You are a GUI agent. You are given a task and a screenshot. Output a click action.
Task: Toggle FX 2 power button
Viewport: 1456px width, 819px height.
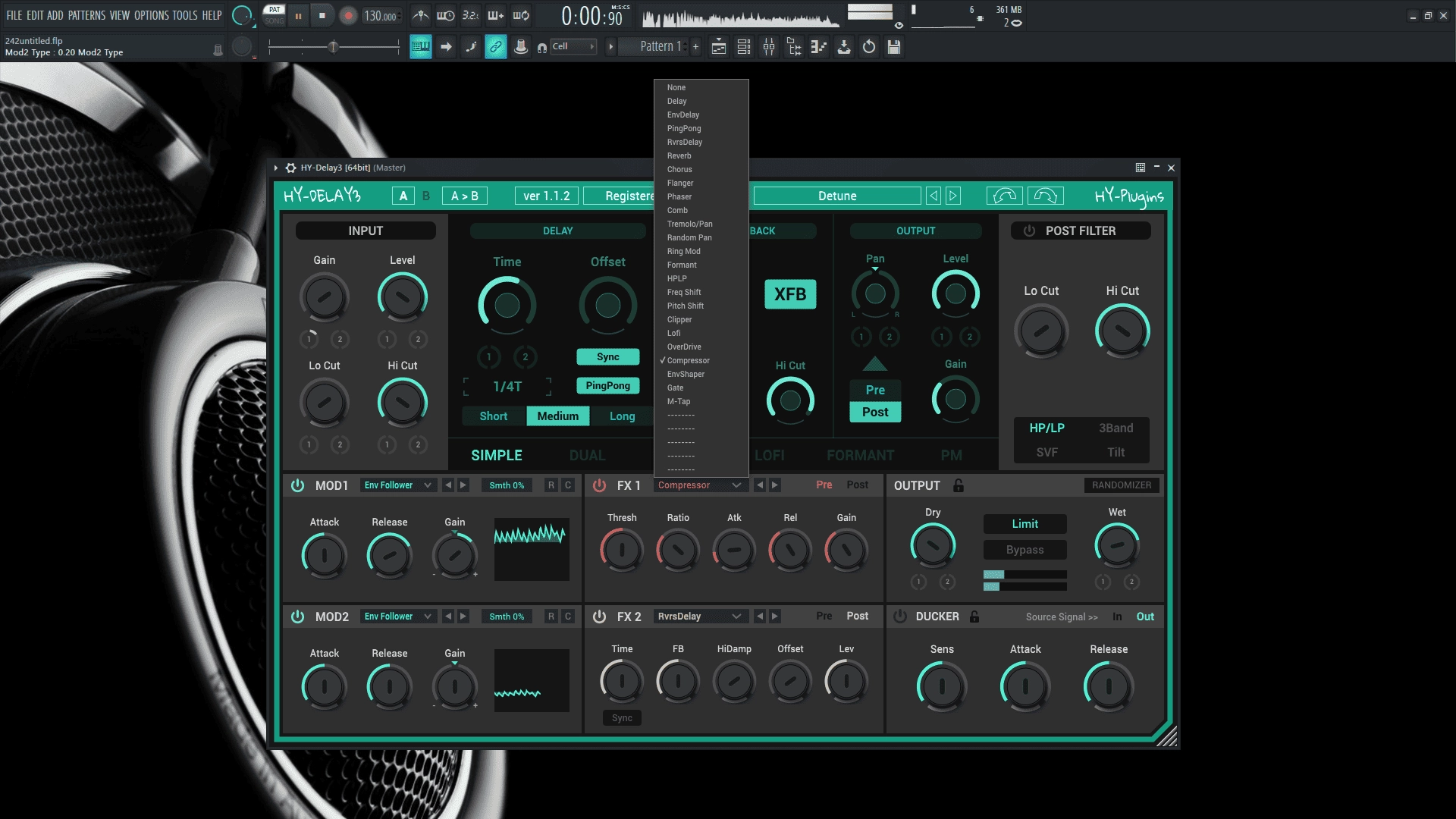click(600, 617)
